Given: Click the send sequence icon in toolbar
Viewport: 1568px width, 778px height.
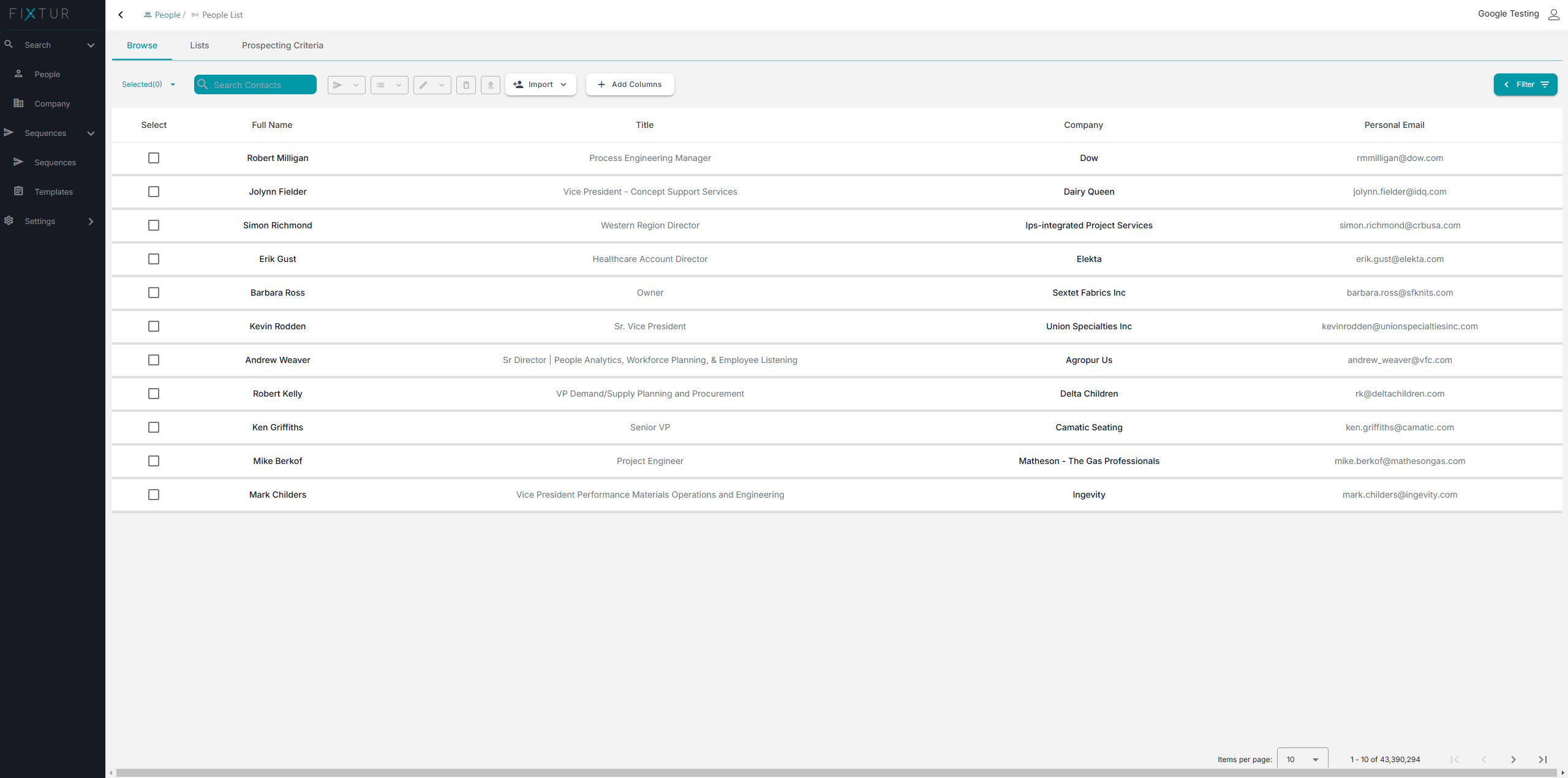Looking at the screenshot, I should click(337, 85).
